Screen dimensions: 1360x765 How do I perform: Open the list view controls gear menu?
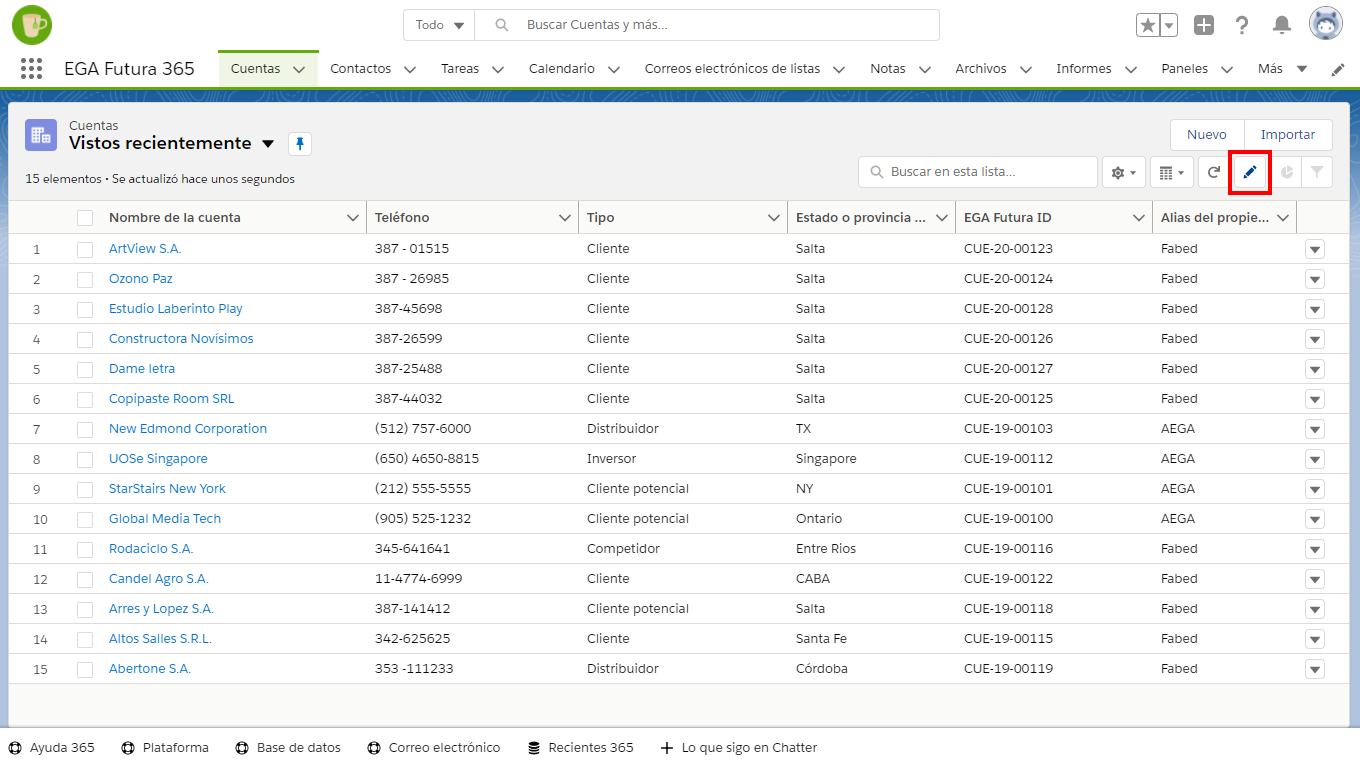click(x=1123, y=172)
